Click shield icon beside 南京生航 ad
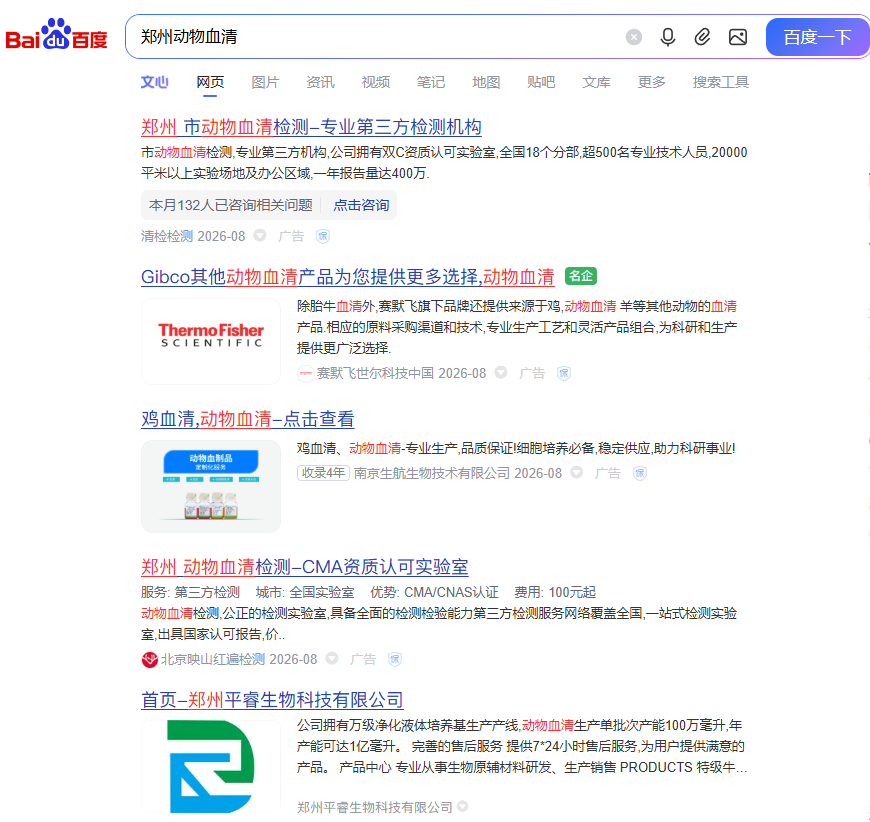The width and height of the screenshot is (870, 822). click(x=640, y=473)
